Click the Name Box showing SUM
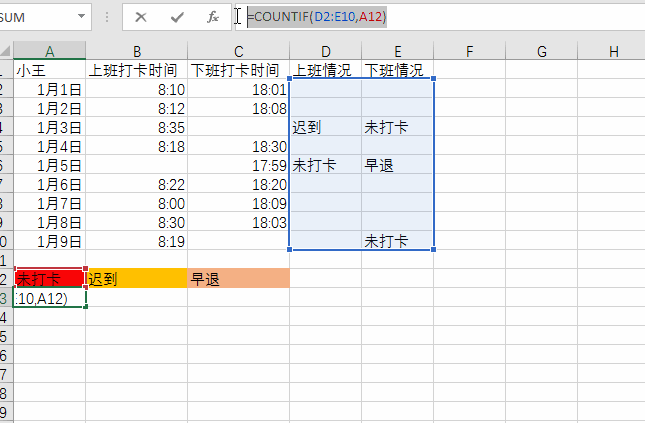The width and height of the screenshot is (645, 423). pos(39,17)
